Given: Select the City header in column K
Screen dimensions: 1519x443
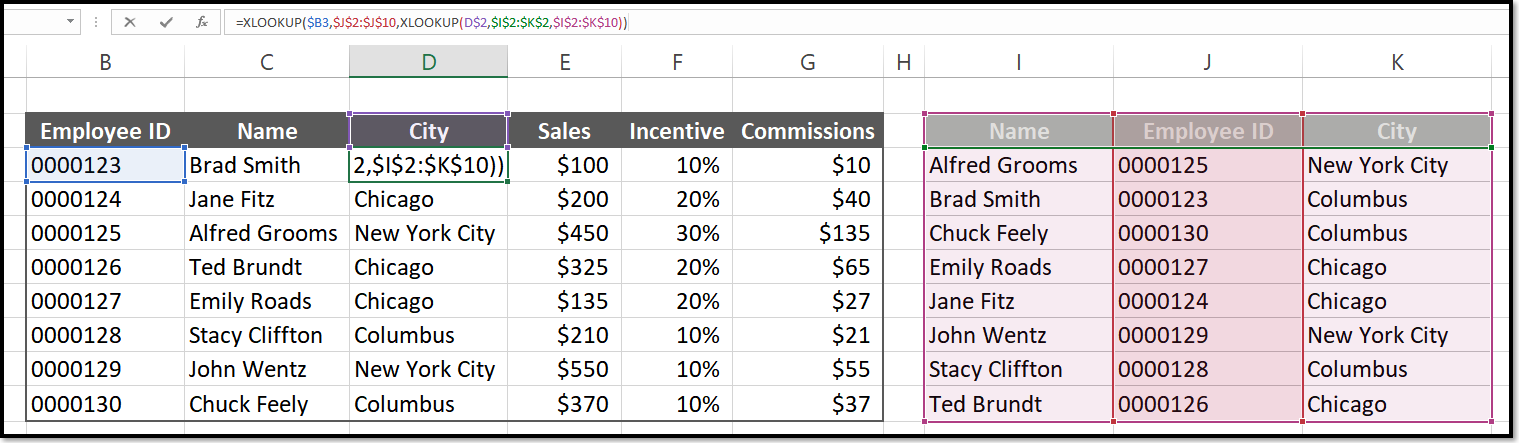Looking at the screenshot, I should pos(1397,131).
